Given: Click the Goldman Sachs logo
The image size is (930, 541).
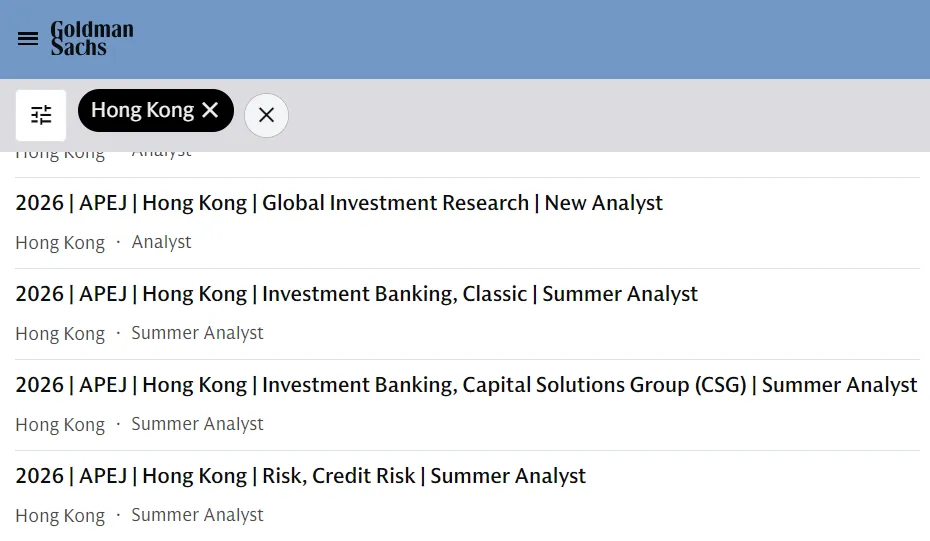Looking at the screenshot, I should (92, 39).
